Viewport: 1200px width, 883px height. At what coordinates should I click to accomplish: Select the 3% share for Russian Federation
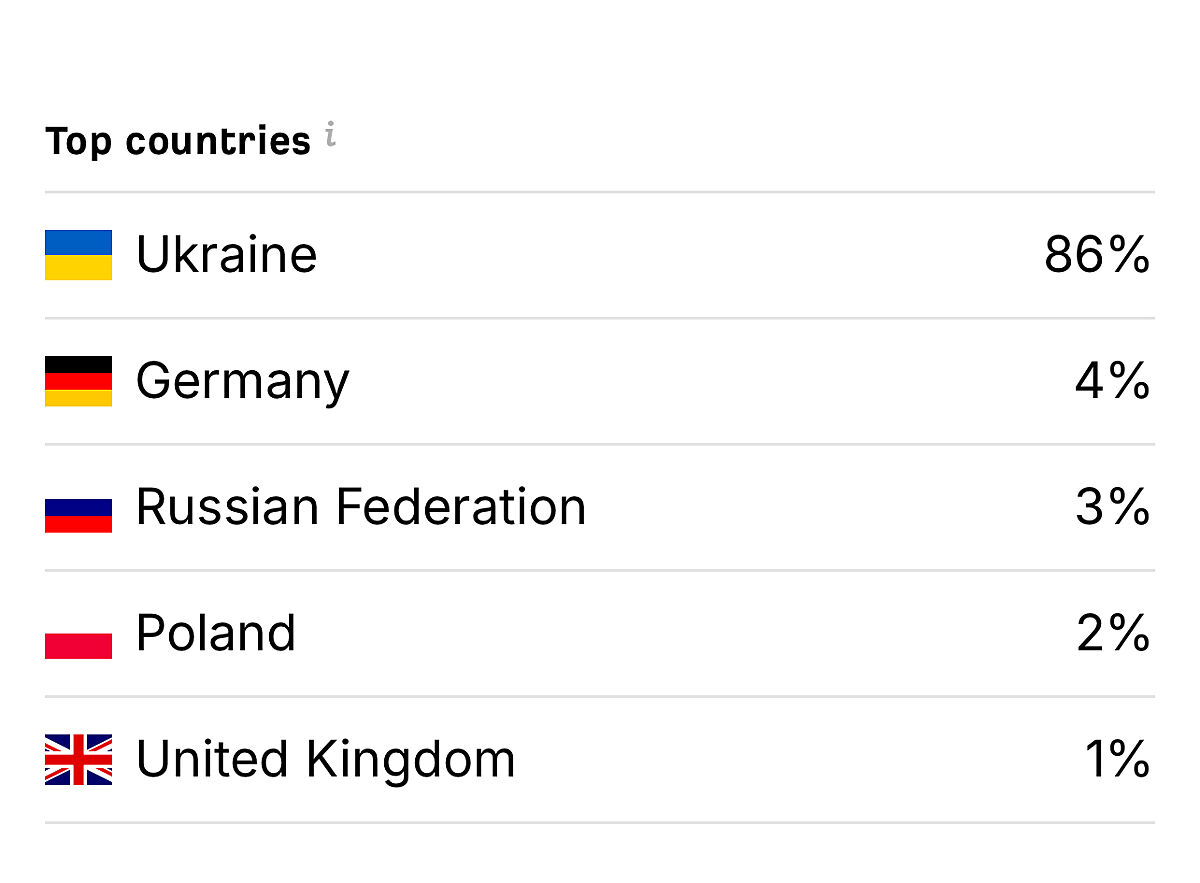pyautogui.click(x=1112, y=507)
